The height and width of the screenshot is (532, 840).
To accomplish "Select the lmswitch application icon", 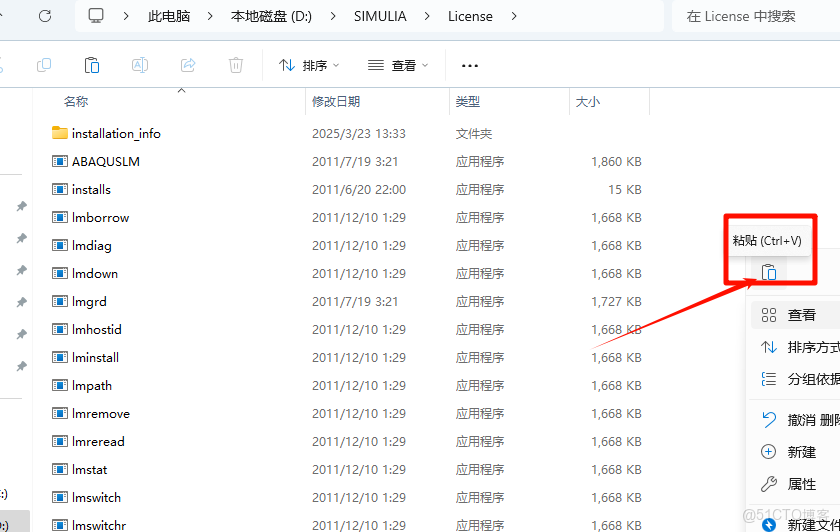I will [x=59, y=497].
